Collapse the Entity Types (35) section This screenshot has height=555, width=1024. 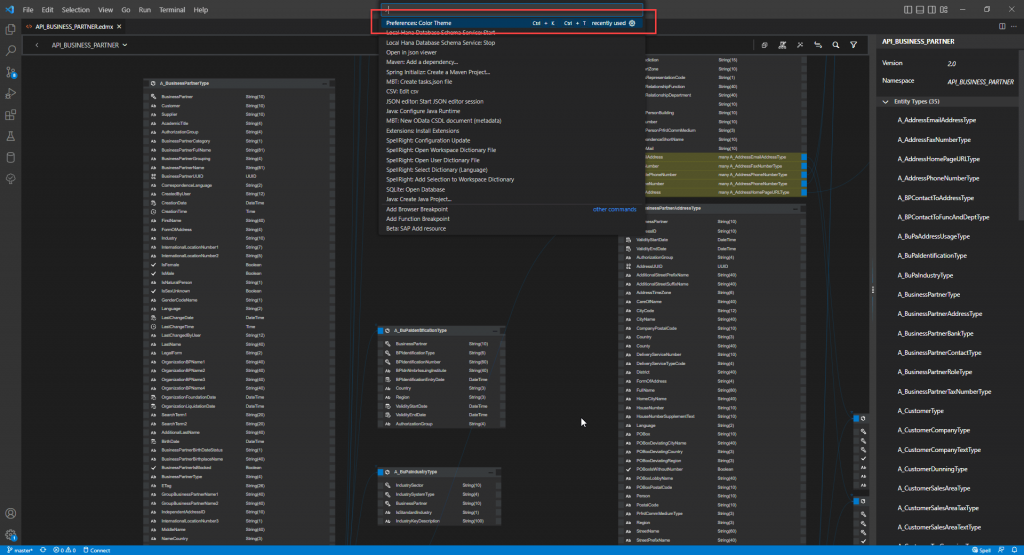(x=886, y=102)
